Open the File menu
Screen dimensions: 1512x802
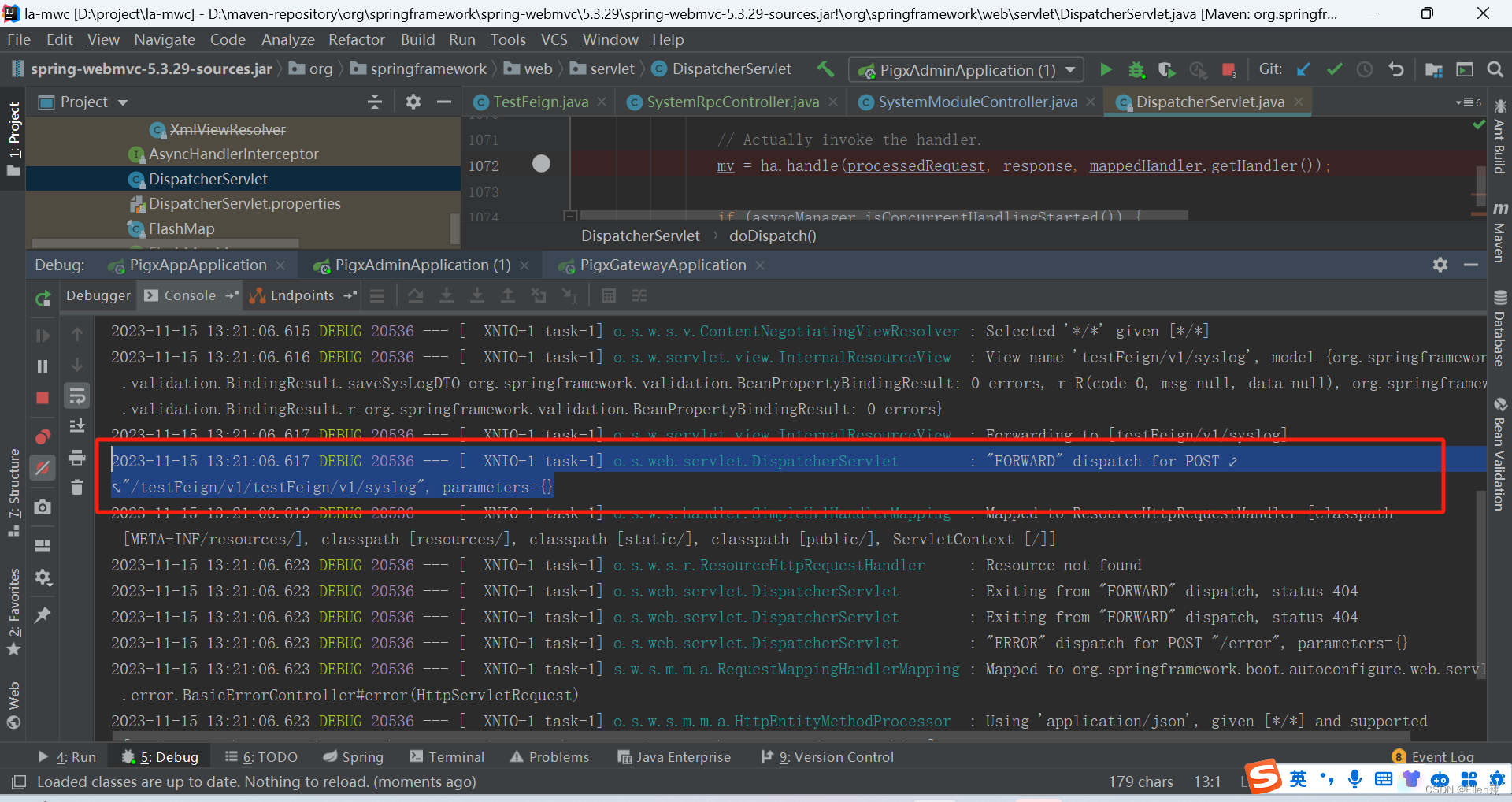[19, 39]
